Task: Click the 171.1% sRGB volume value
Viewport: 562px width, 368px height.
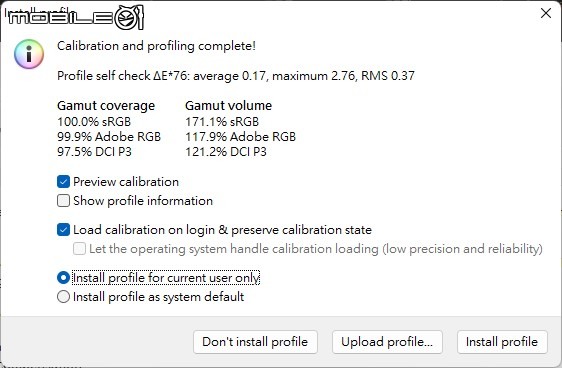Action: coord(222,122)
